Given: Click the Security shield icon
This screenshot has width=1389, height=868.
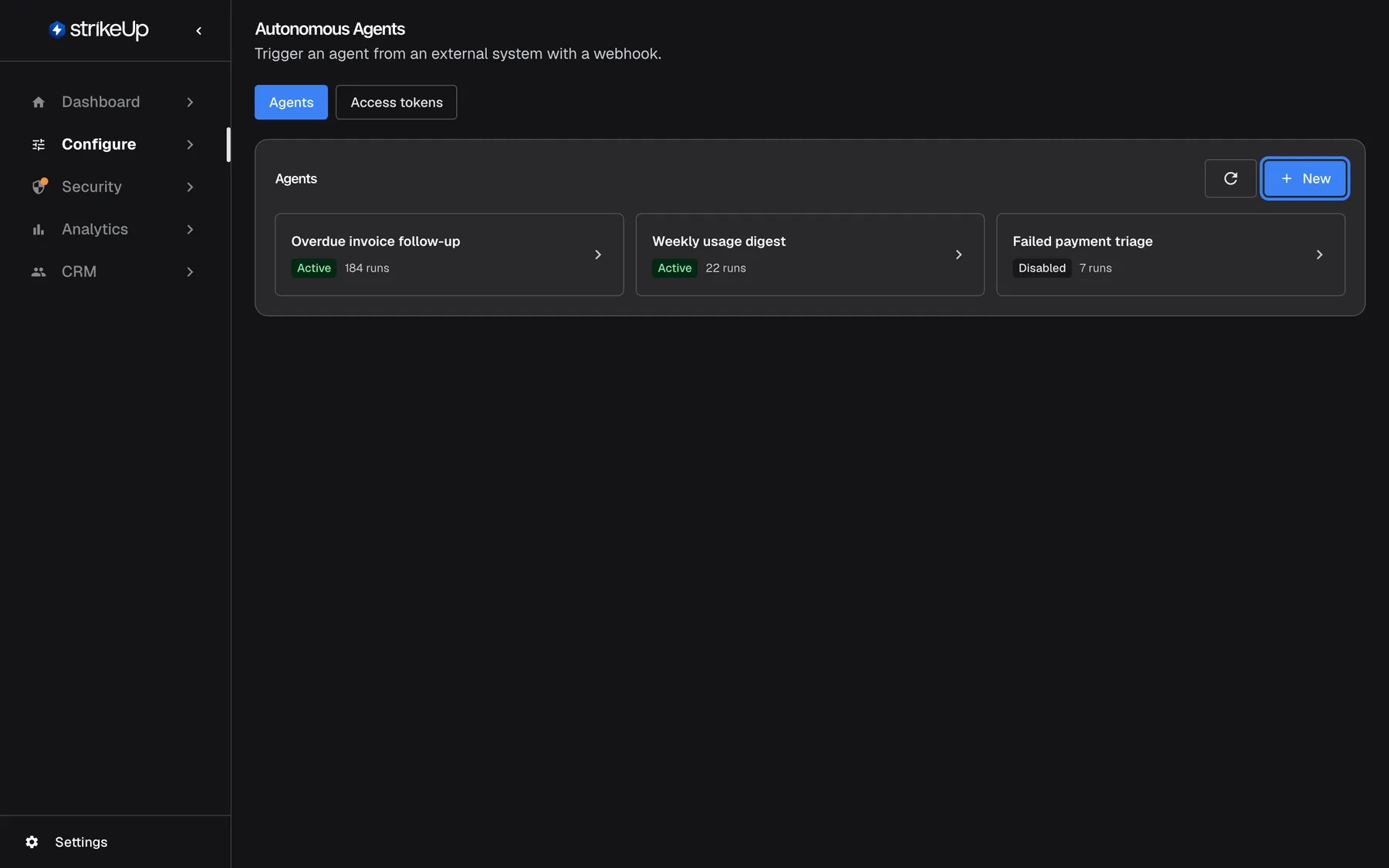Looking at the screenshot, I should pos(39,187).
